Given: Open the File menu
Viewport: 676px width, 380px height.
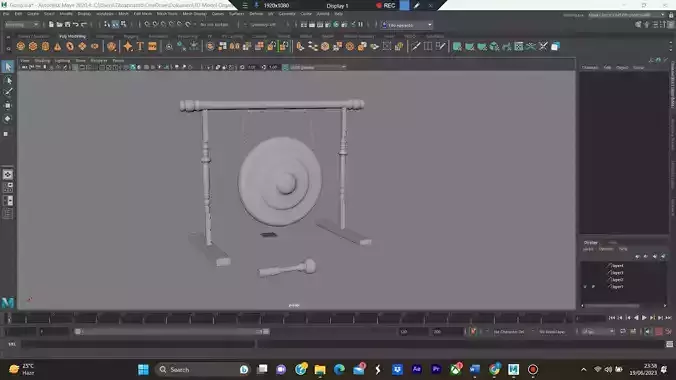Looking at the screenshot, I should coord(6,14).
